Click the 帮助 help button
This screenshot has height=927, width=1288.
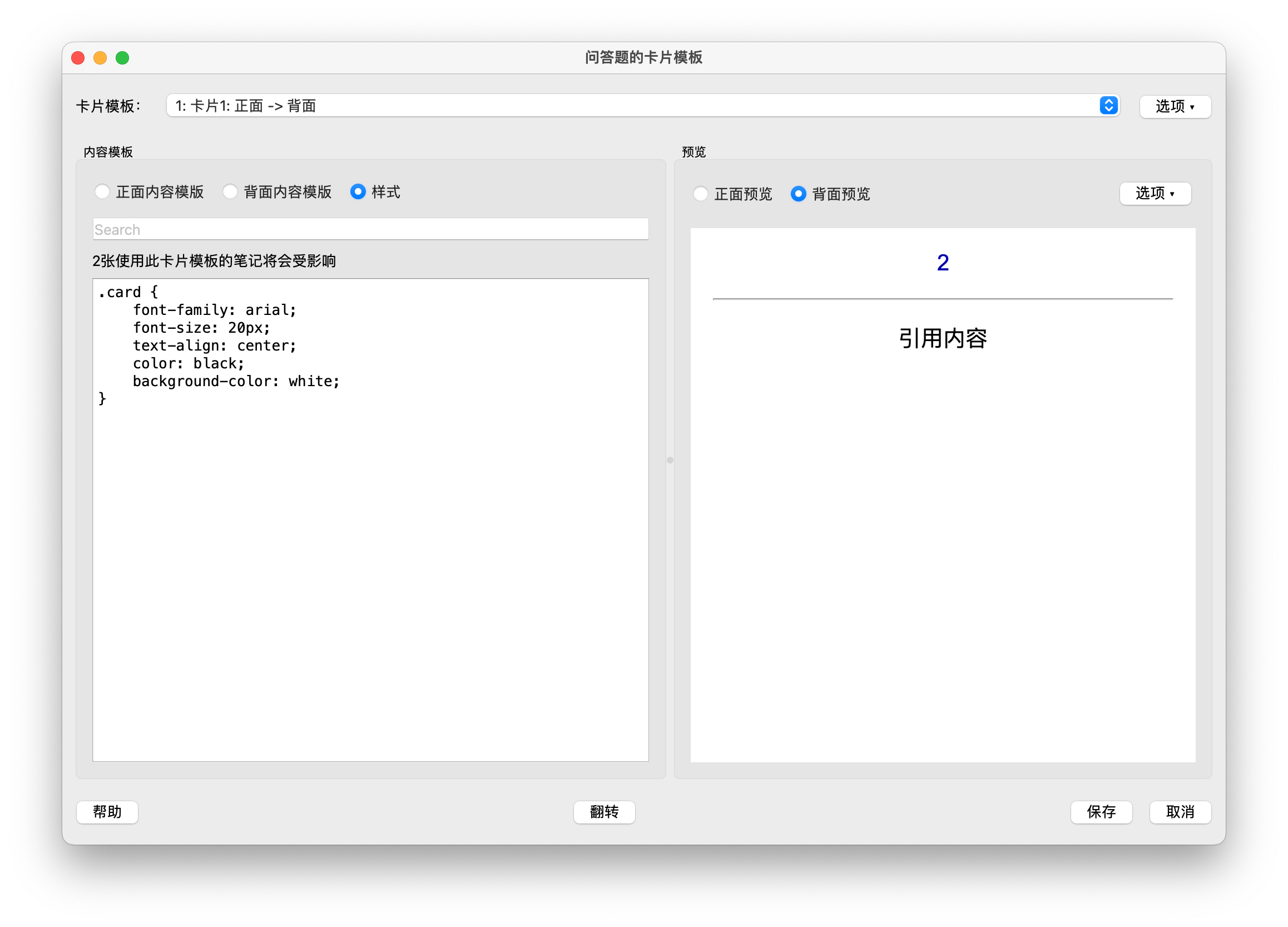click(107, 812)
